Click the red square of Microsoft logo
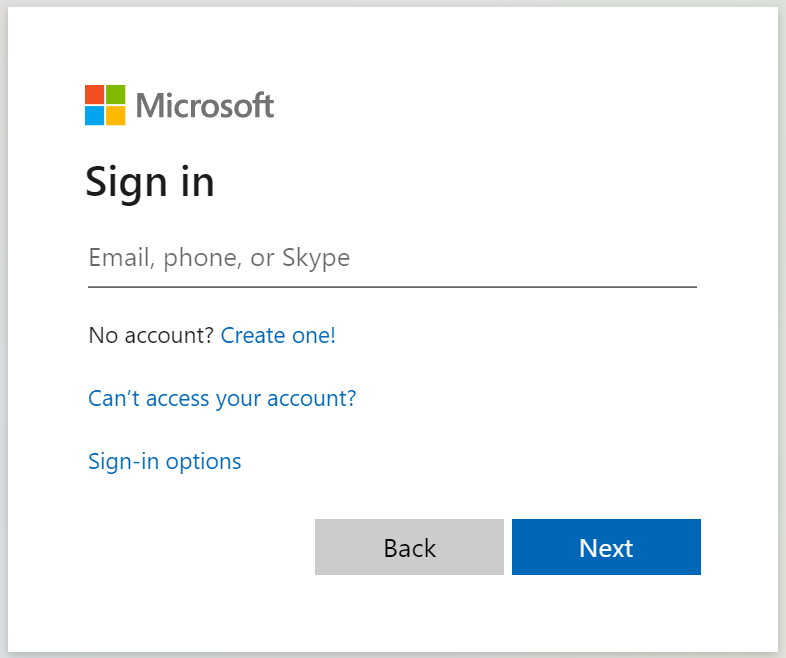Screen dimensions: 786x658 (95, 94)
